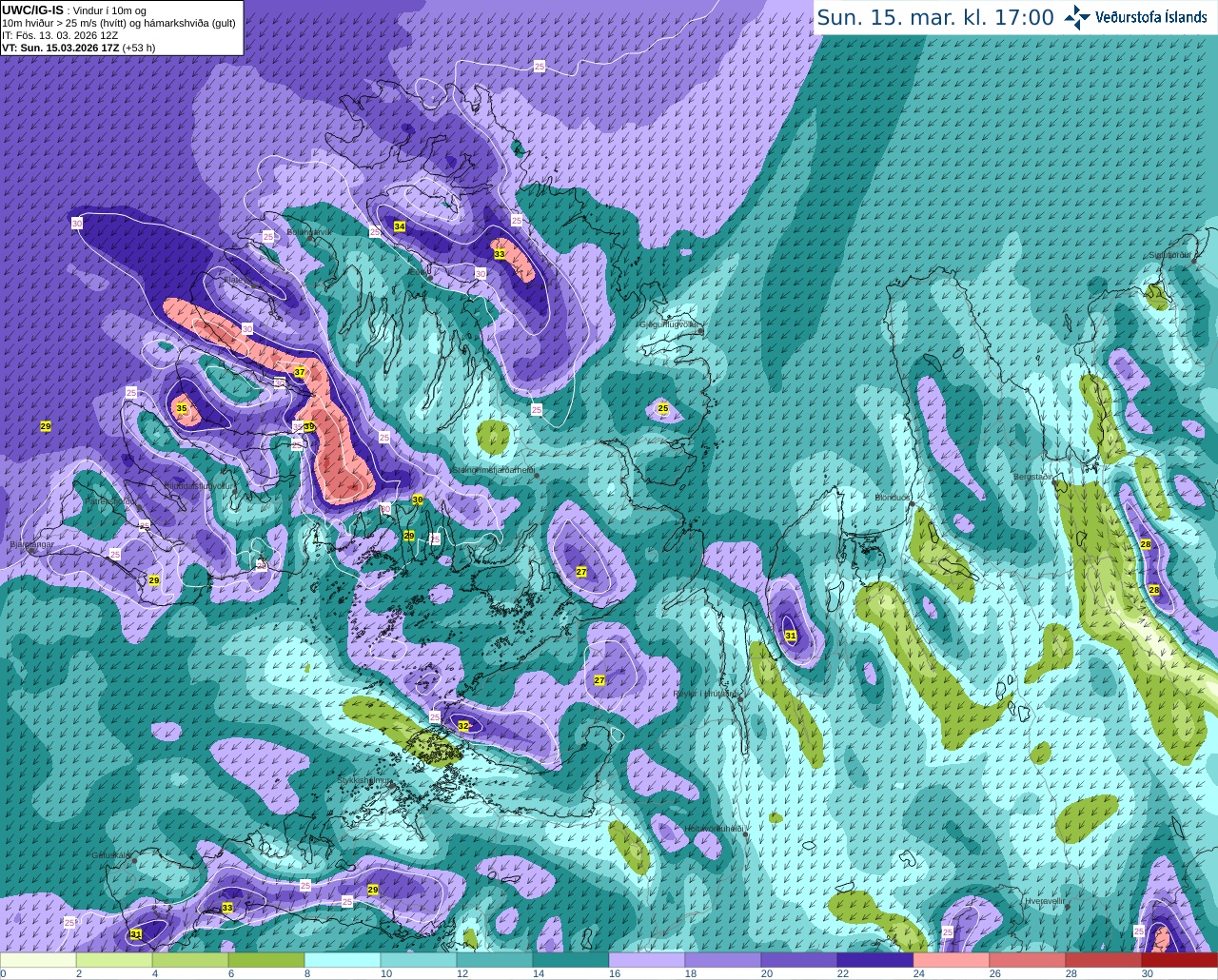This screenshot has height=980, width=1218.
Task: Click the yellow 31 label near Blönduós
Action: [791, 636]
